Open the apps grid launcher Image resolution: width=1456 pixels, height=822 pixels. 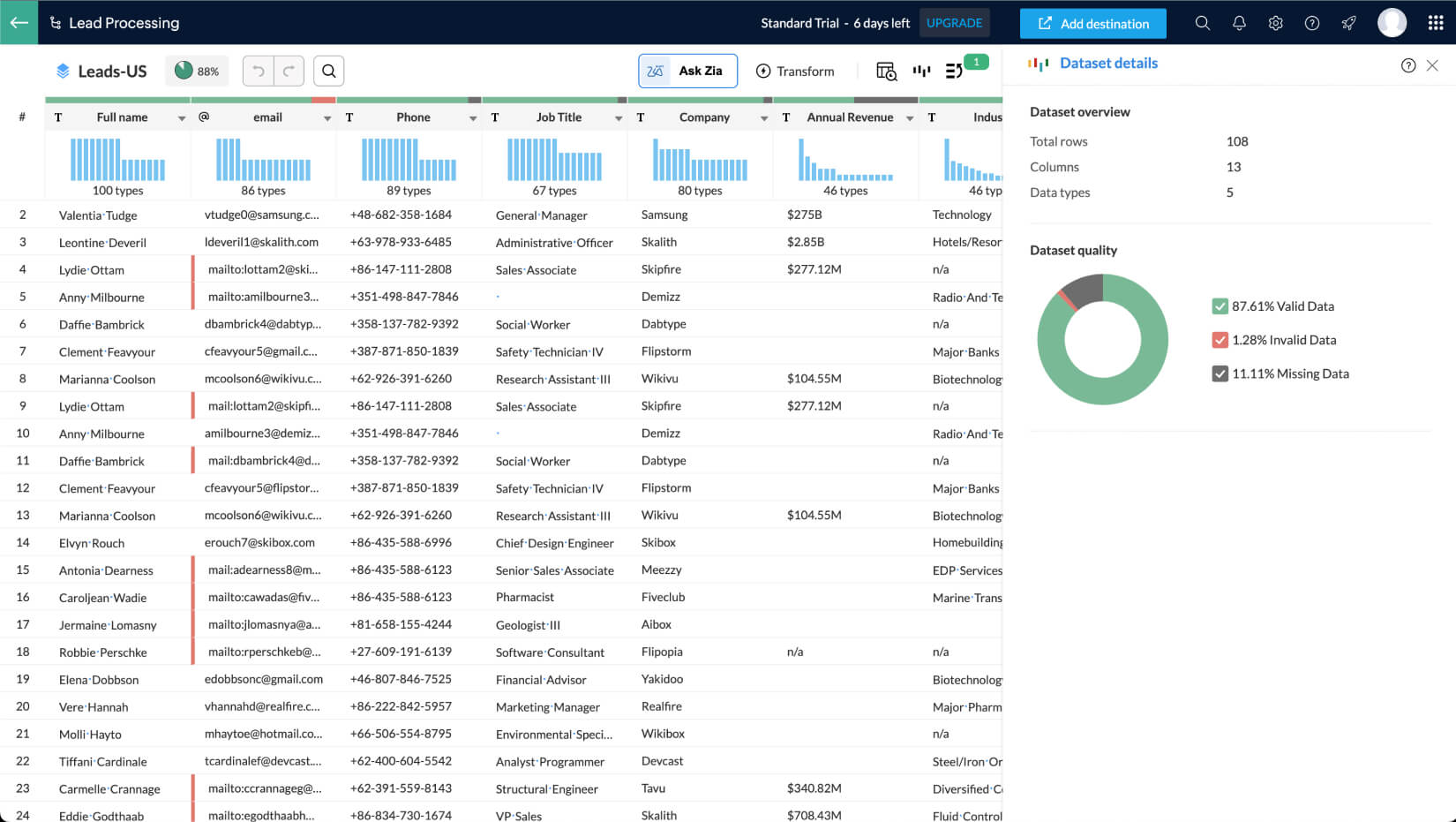click(1436, 23)
